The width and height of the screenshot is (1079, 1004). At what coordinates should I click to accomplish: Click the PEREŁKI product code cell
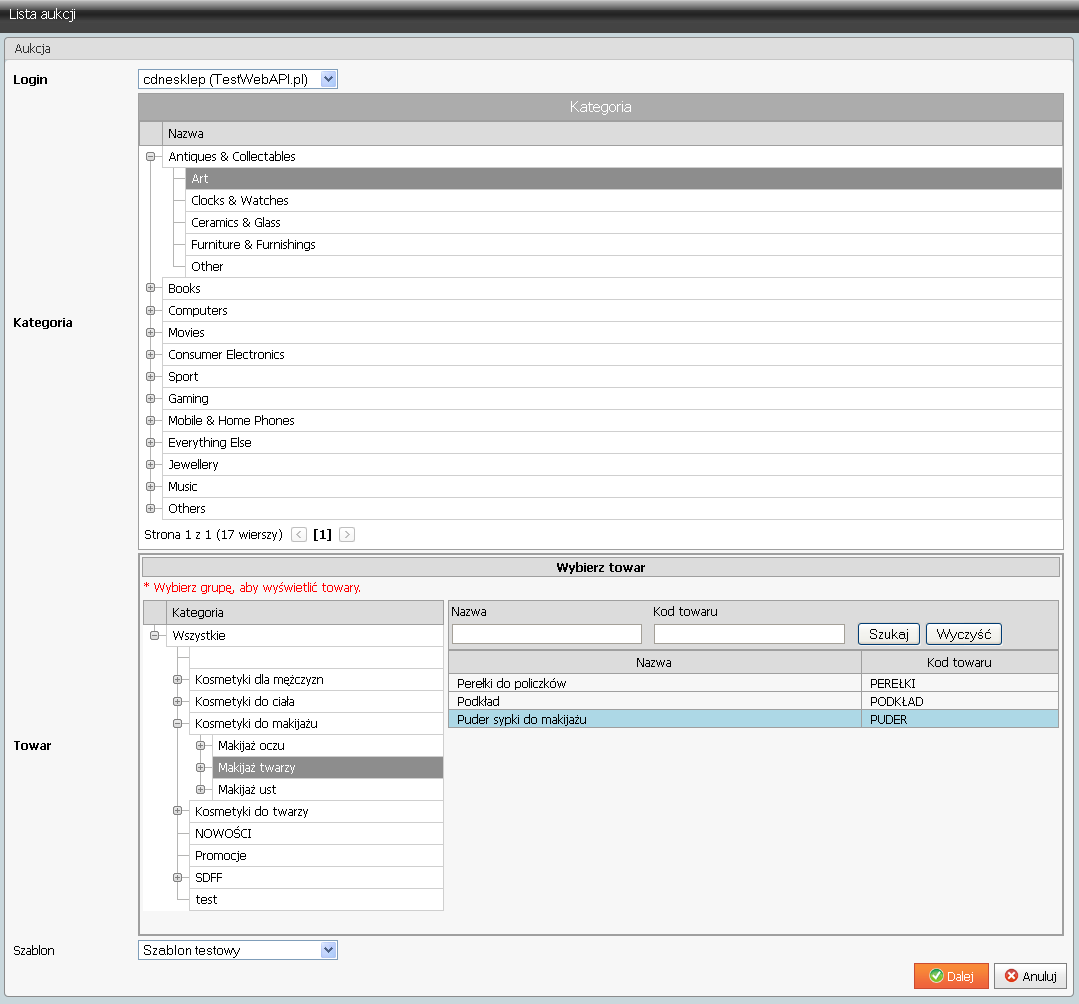[x=959, y=683]
